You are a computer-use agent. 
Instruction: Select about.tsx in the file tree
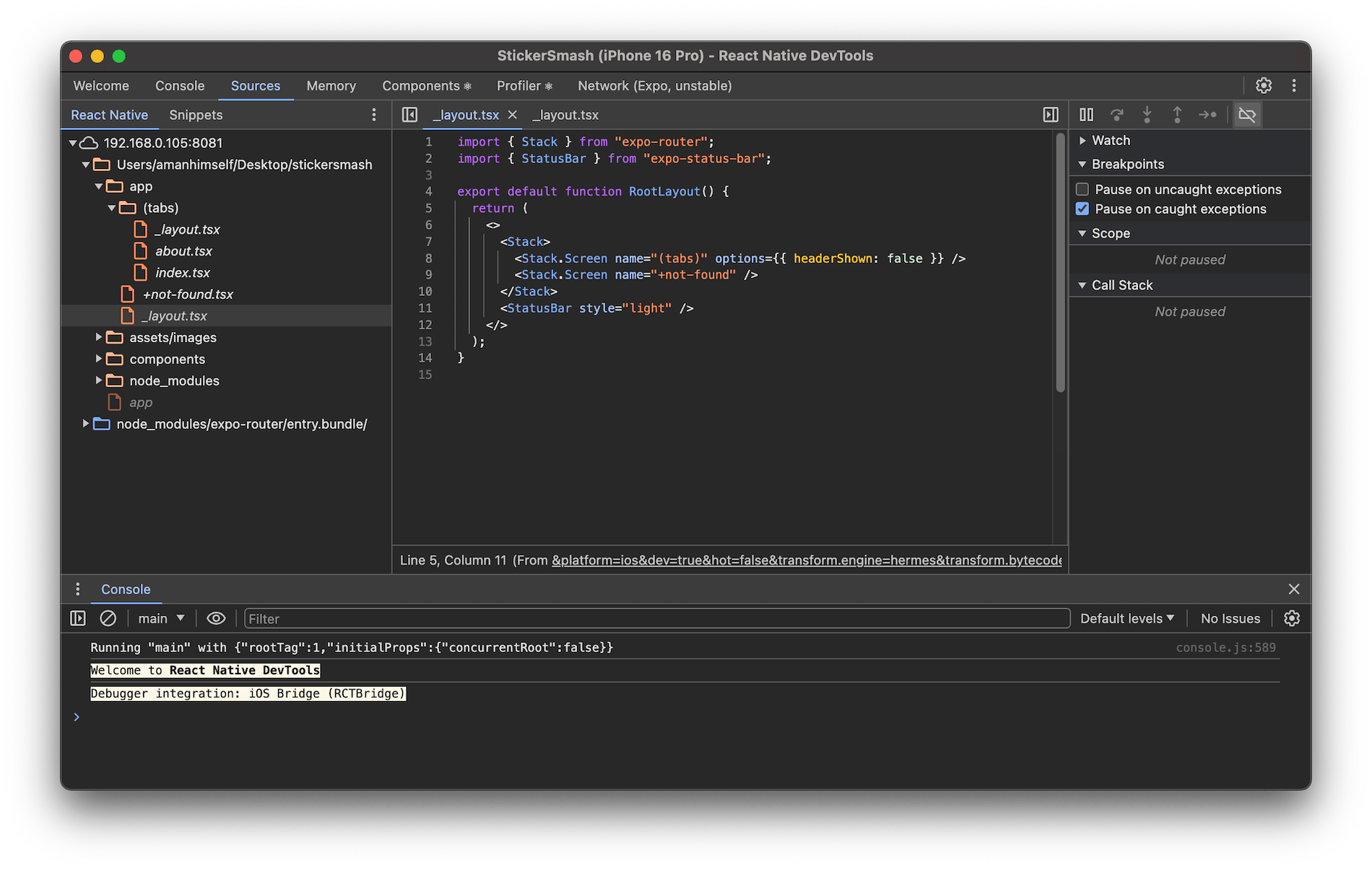pyautogui.click(x=184, y=251)
